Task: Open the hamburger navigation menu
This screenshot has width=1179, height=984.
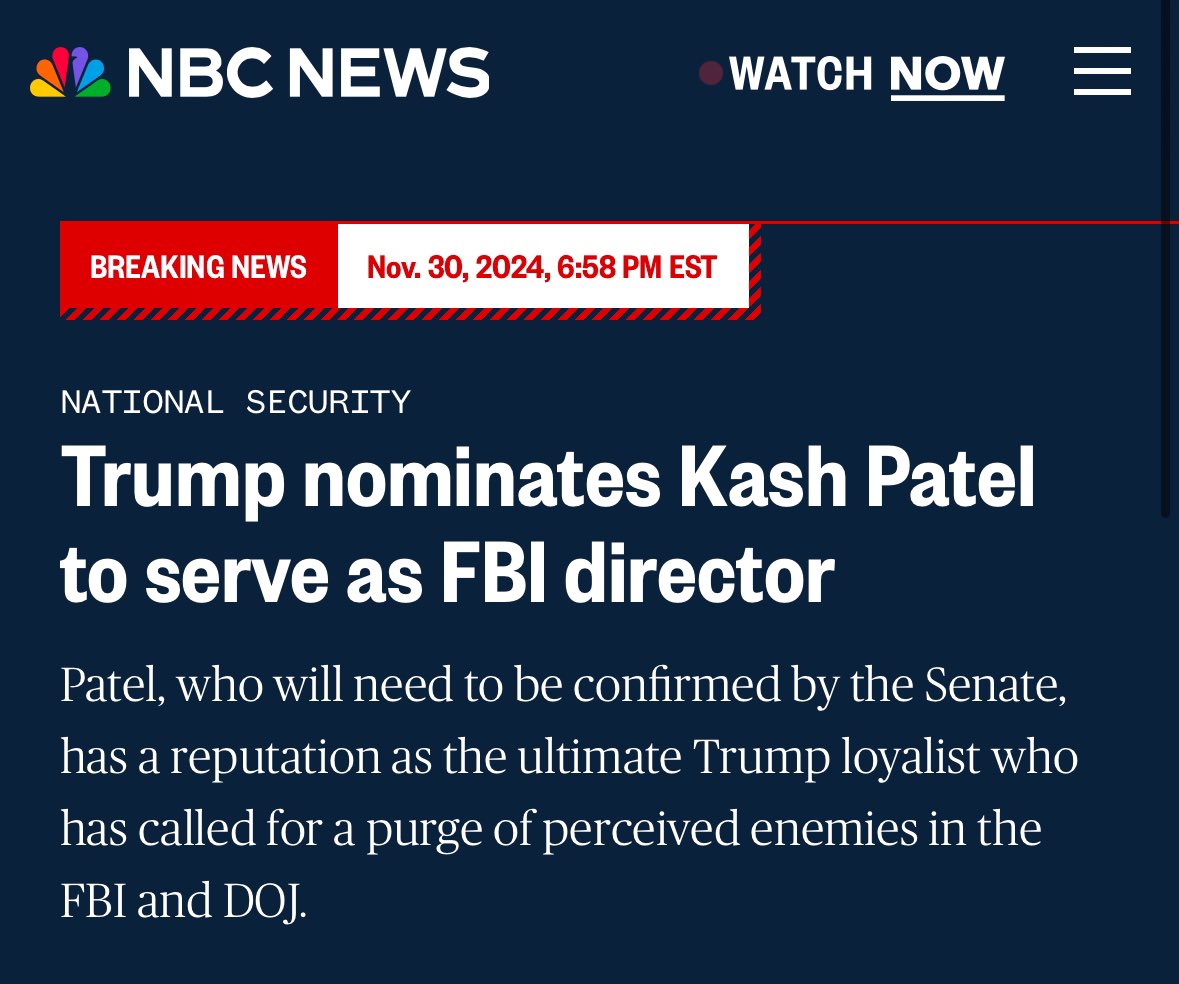Action: tap(1102, 74)
